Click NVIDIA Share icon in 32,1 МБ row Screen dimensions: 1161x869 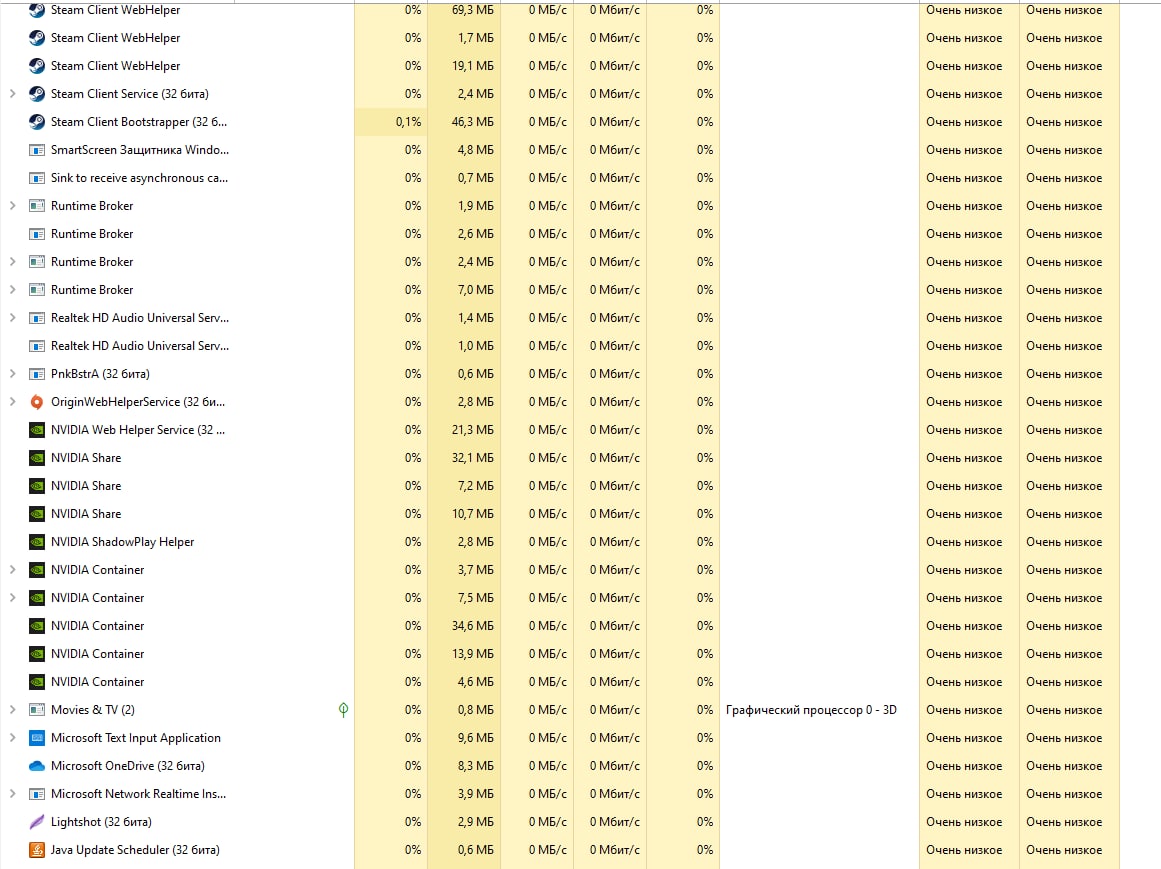pos(36,458)
